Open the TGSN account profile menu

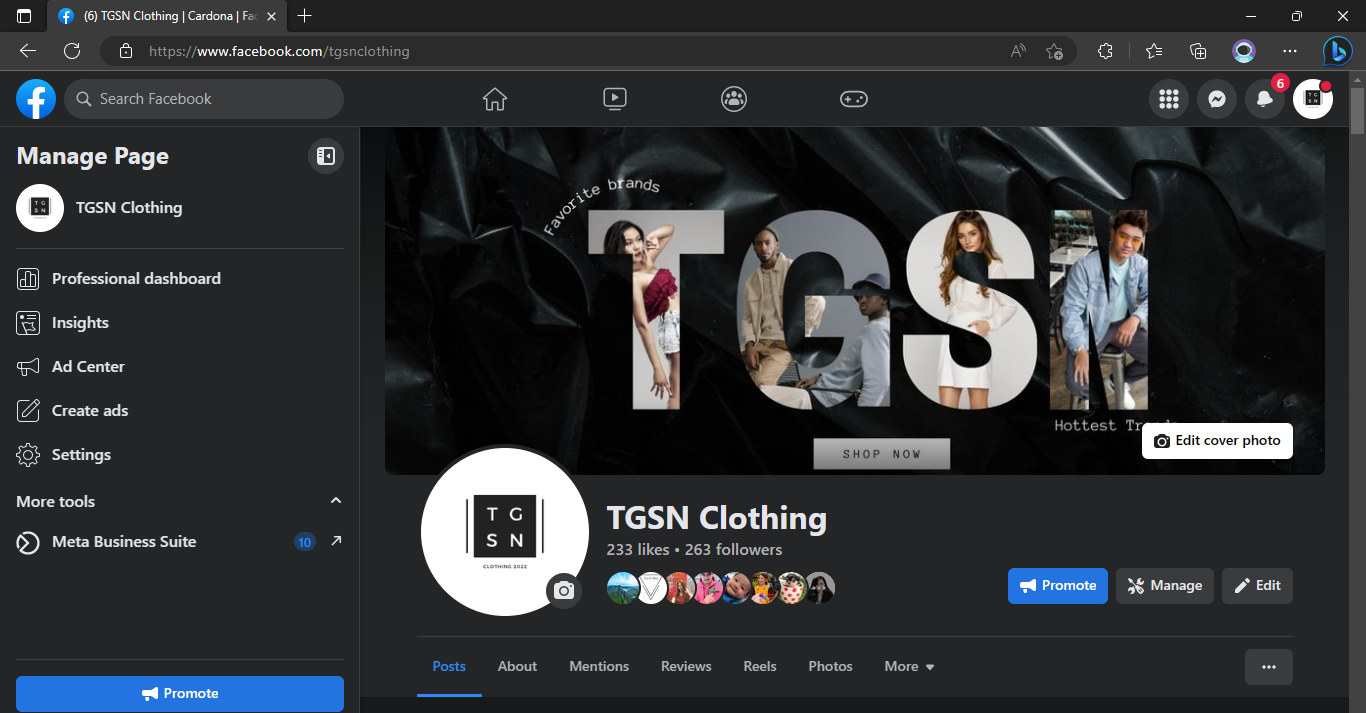tap(1313, 99)
